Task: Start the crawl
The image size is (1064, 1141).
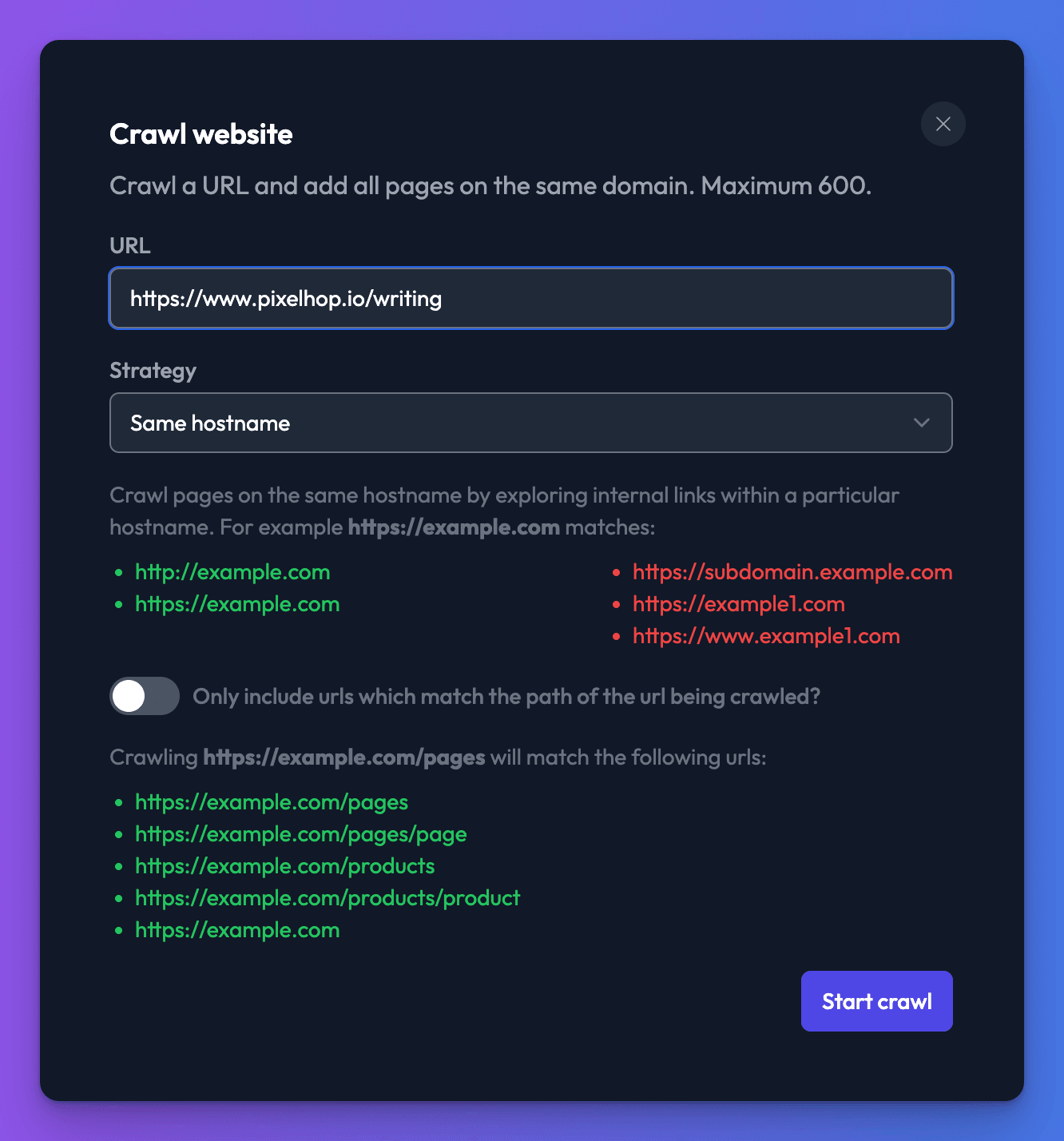Action: click(x=877, y=1001)
